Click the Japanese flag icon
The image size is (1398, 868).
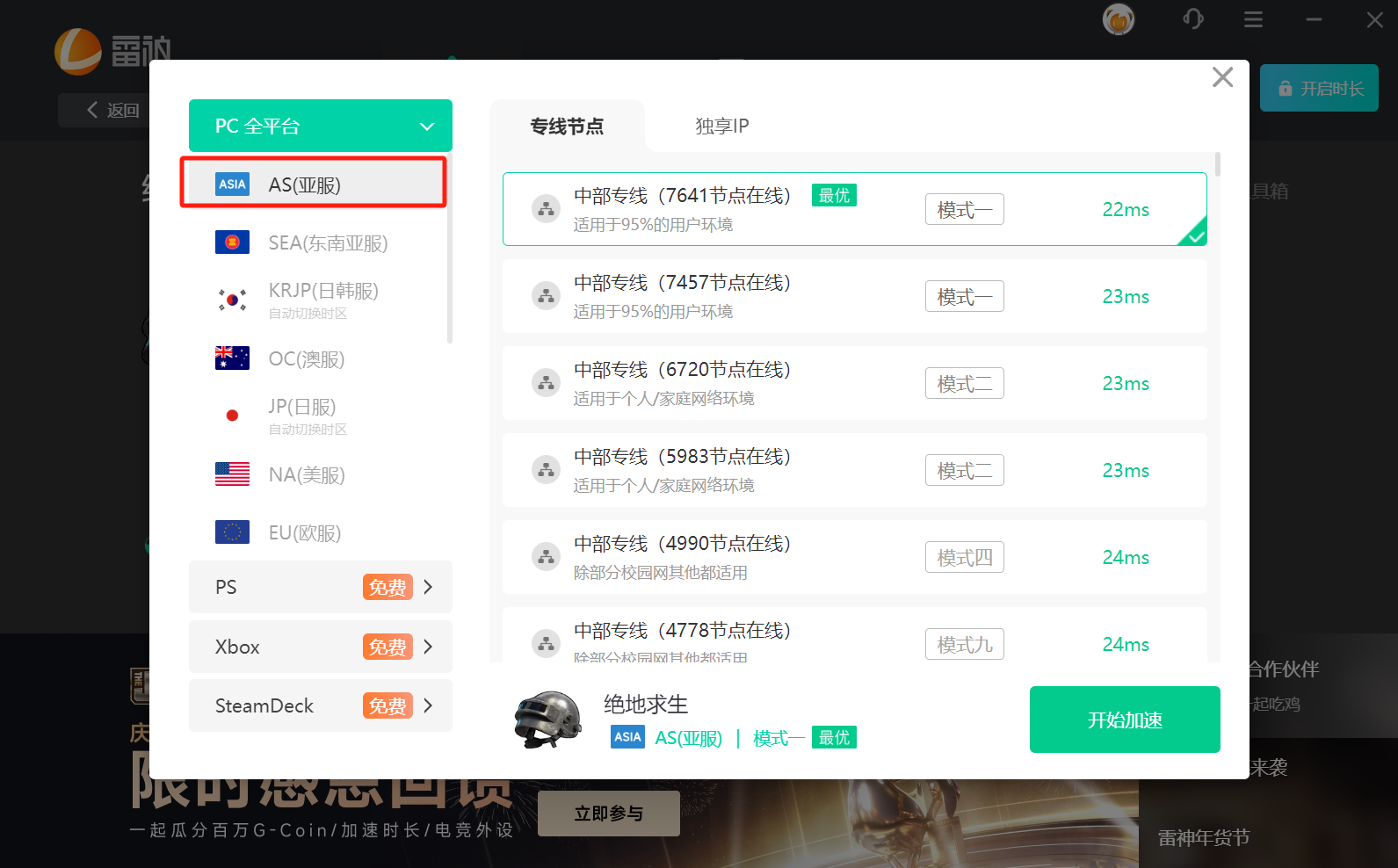pyautogui.click(x=232, y=416)
